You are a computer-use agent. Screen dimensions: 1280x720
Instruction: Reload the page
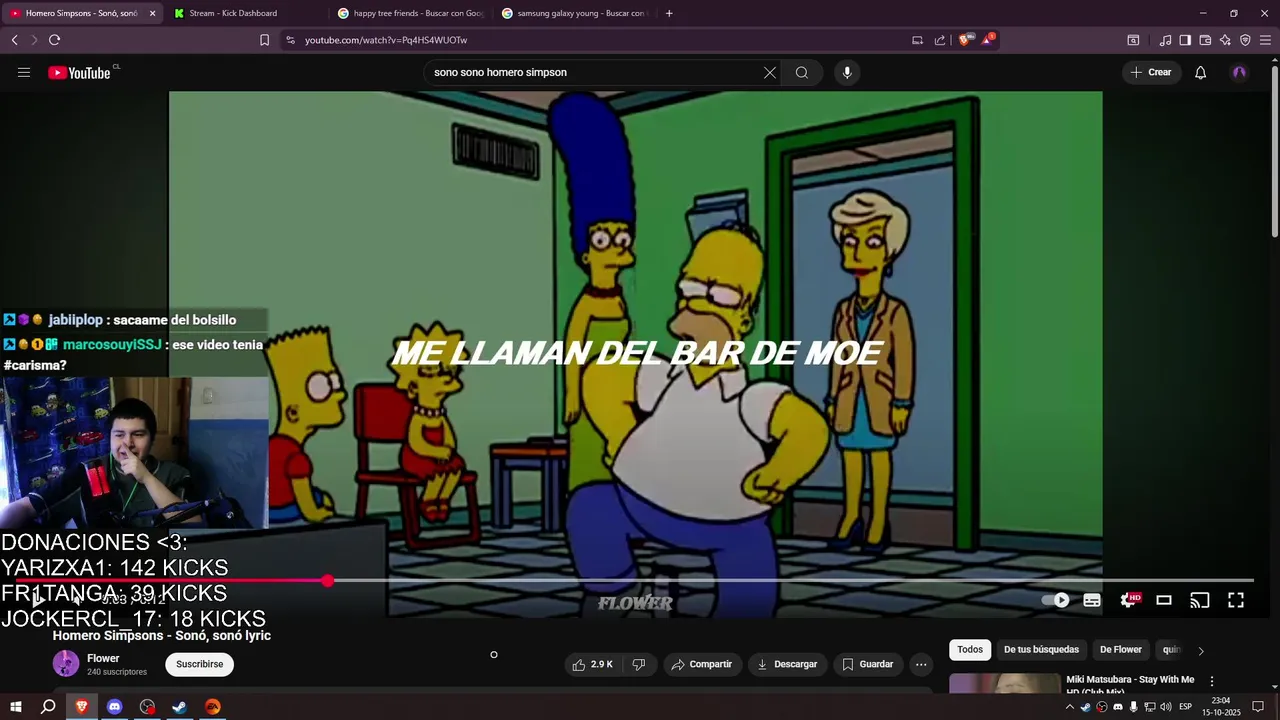pos(54,40)
